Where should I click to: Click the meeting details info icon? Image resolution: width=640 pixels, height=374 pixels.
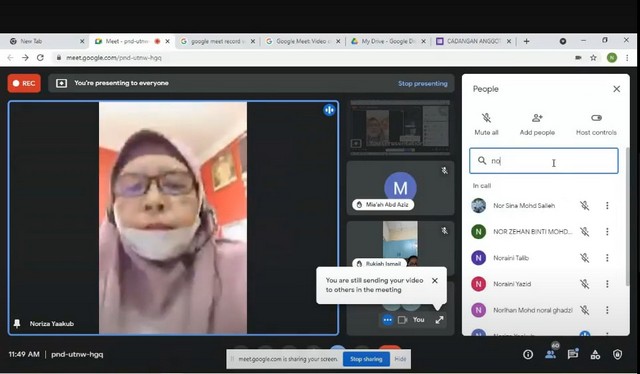point(528,354)
